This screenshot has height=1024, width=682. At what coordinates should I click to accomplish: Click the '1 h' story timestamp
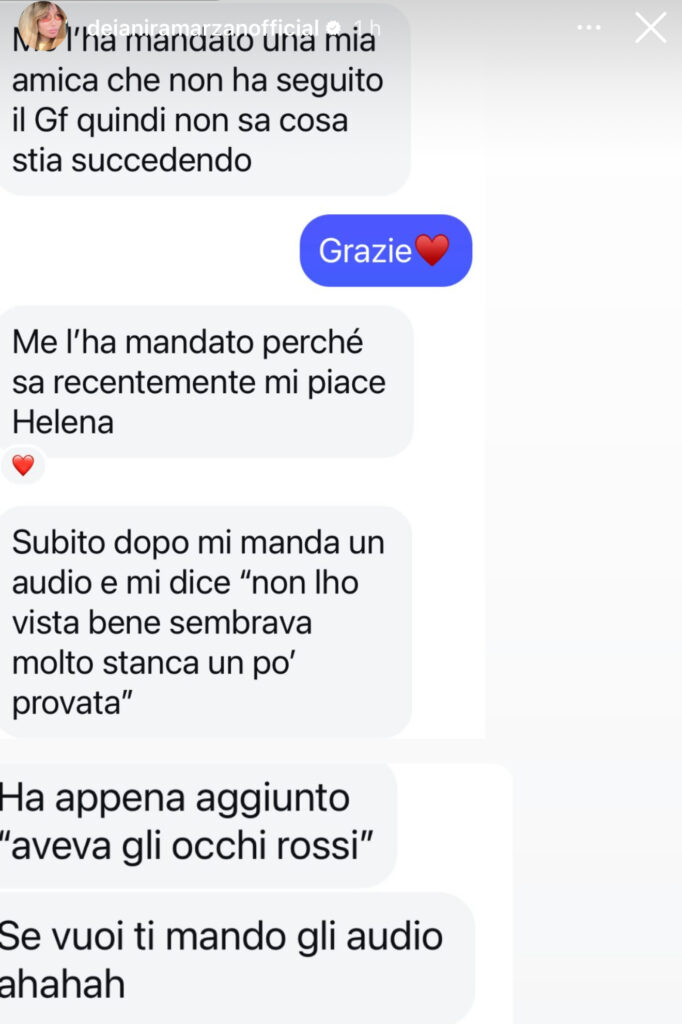tap(366, 28)
